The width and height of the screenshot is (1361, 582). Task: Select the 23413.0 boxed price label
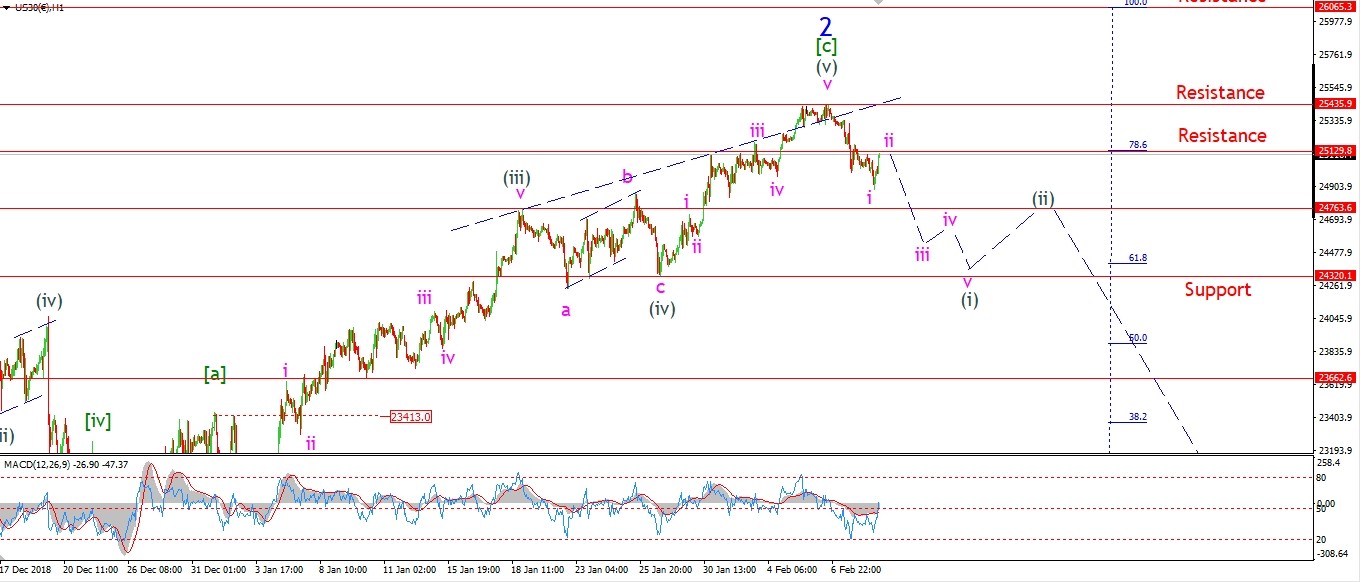tap(411, 416)
